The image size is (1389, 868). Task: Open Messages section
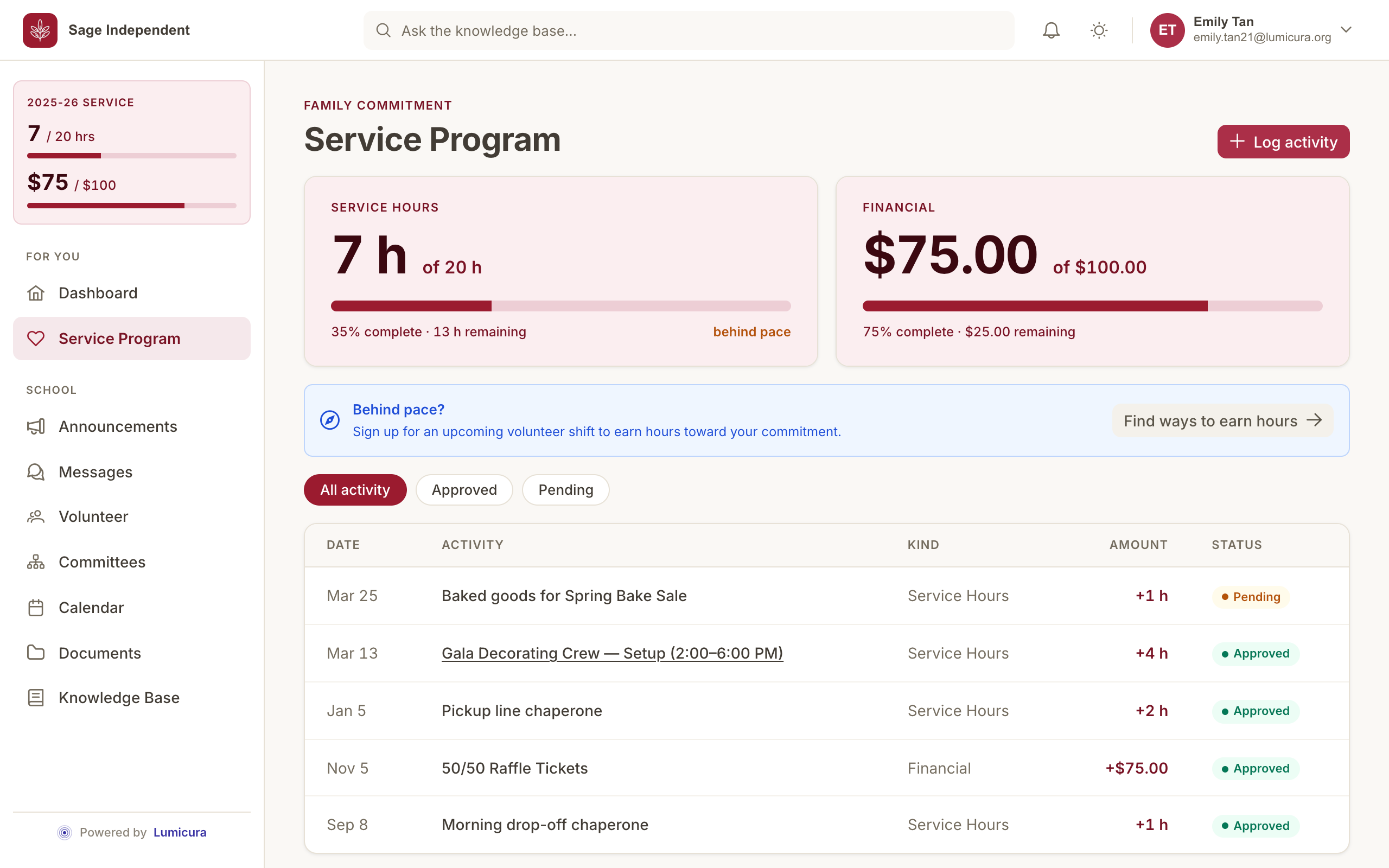tap(131, 472)
